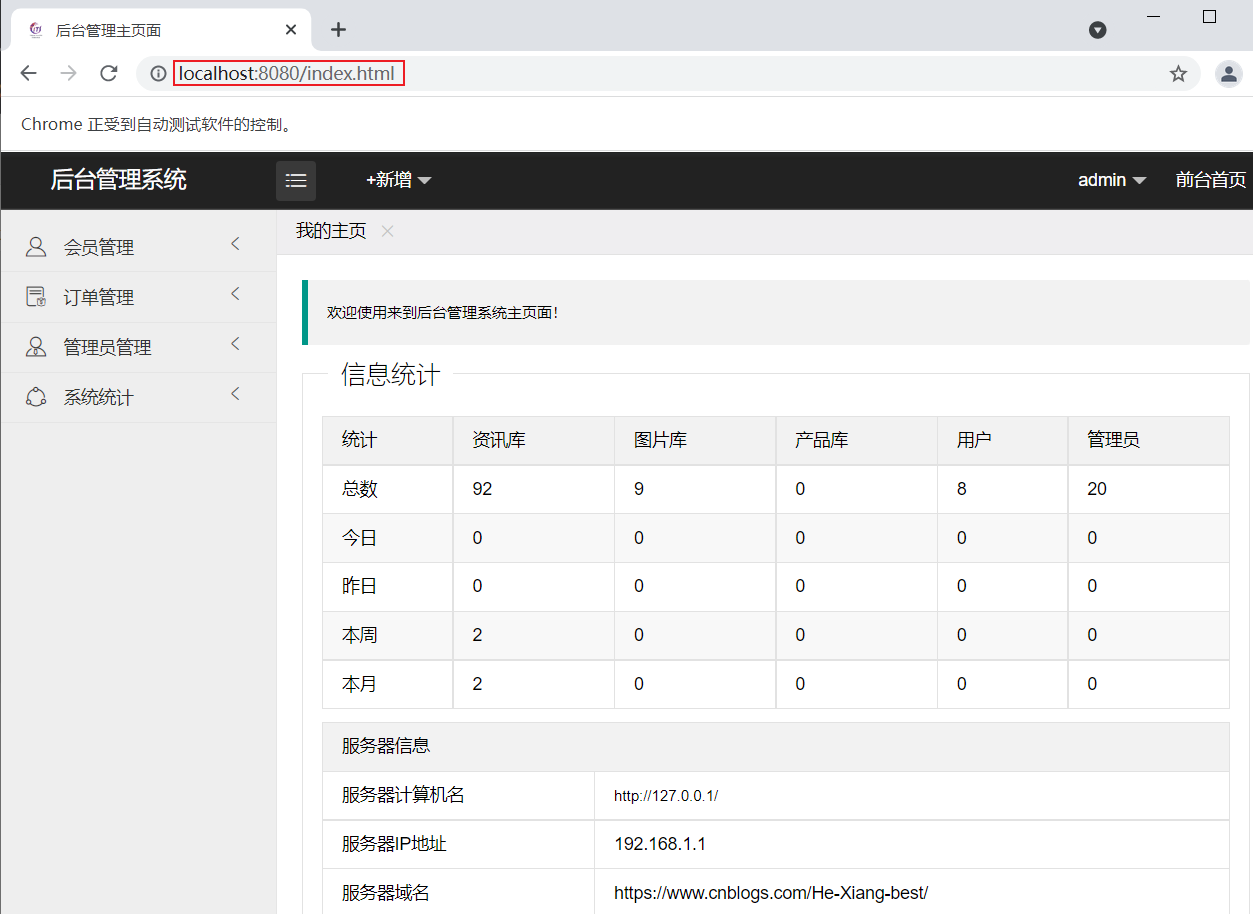Close the 后台管理主页面 browser tab
Screen dimensions: 1253x914
coord(291,30)
